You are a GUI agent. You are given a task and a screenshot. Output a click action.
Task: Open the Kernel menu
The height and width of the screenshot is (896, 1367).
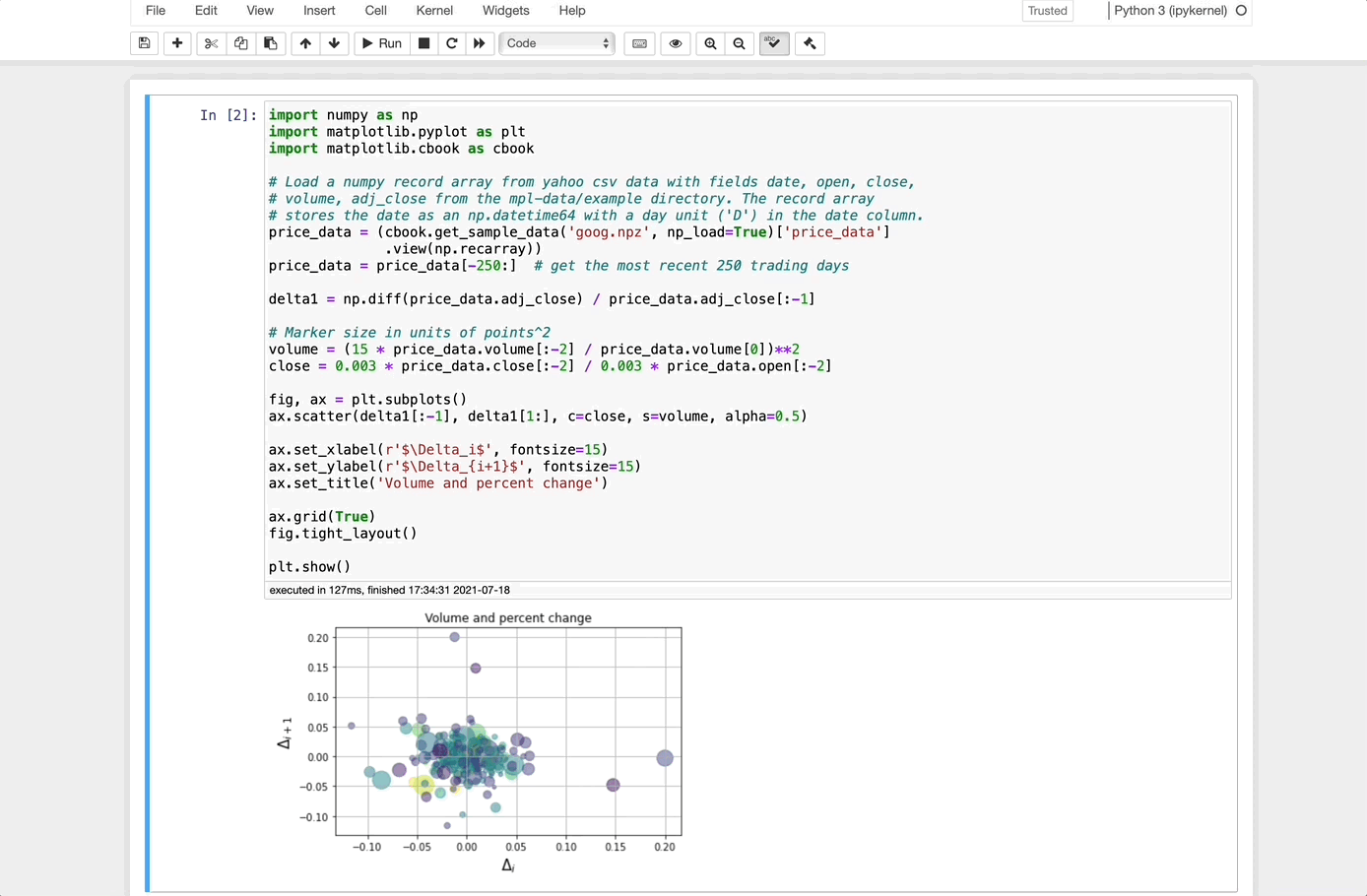click(x=434, y=11)
